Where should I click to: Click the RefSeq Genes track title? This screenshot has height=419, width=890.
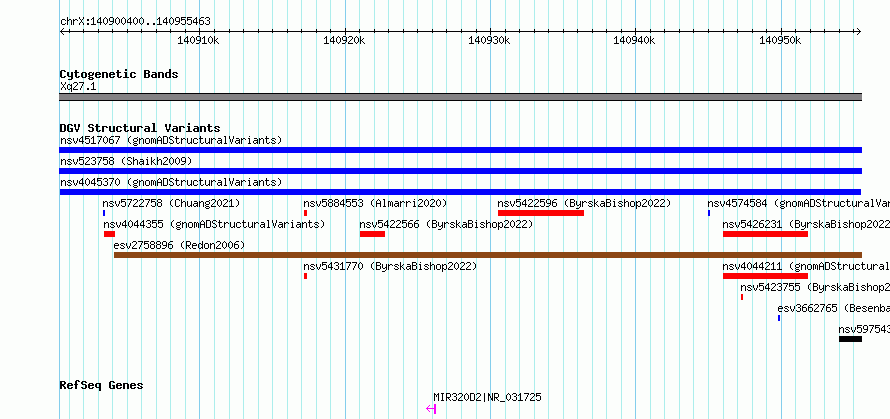coord(101,385)
